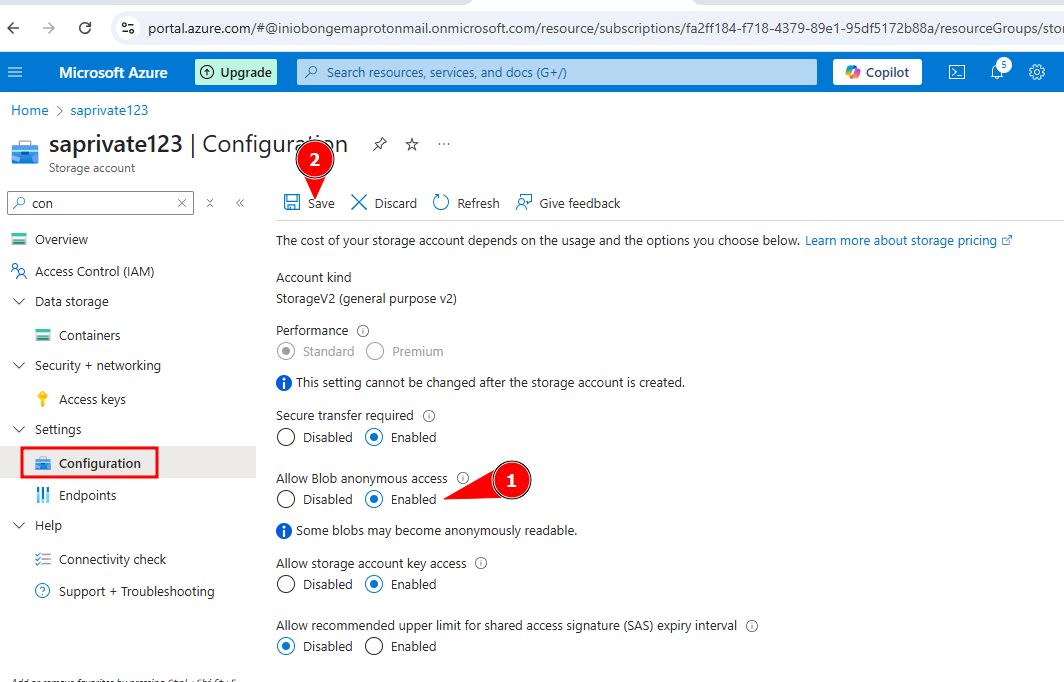Screen dimensions: 1064x682
Task: Click the browser back arrow
Action: pyautogui.click(x=14, y=28)
